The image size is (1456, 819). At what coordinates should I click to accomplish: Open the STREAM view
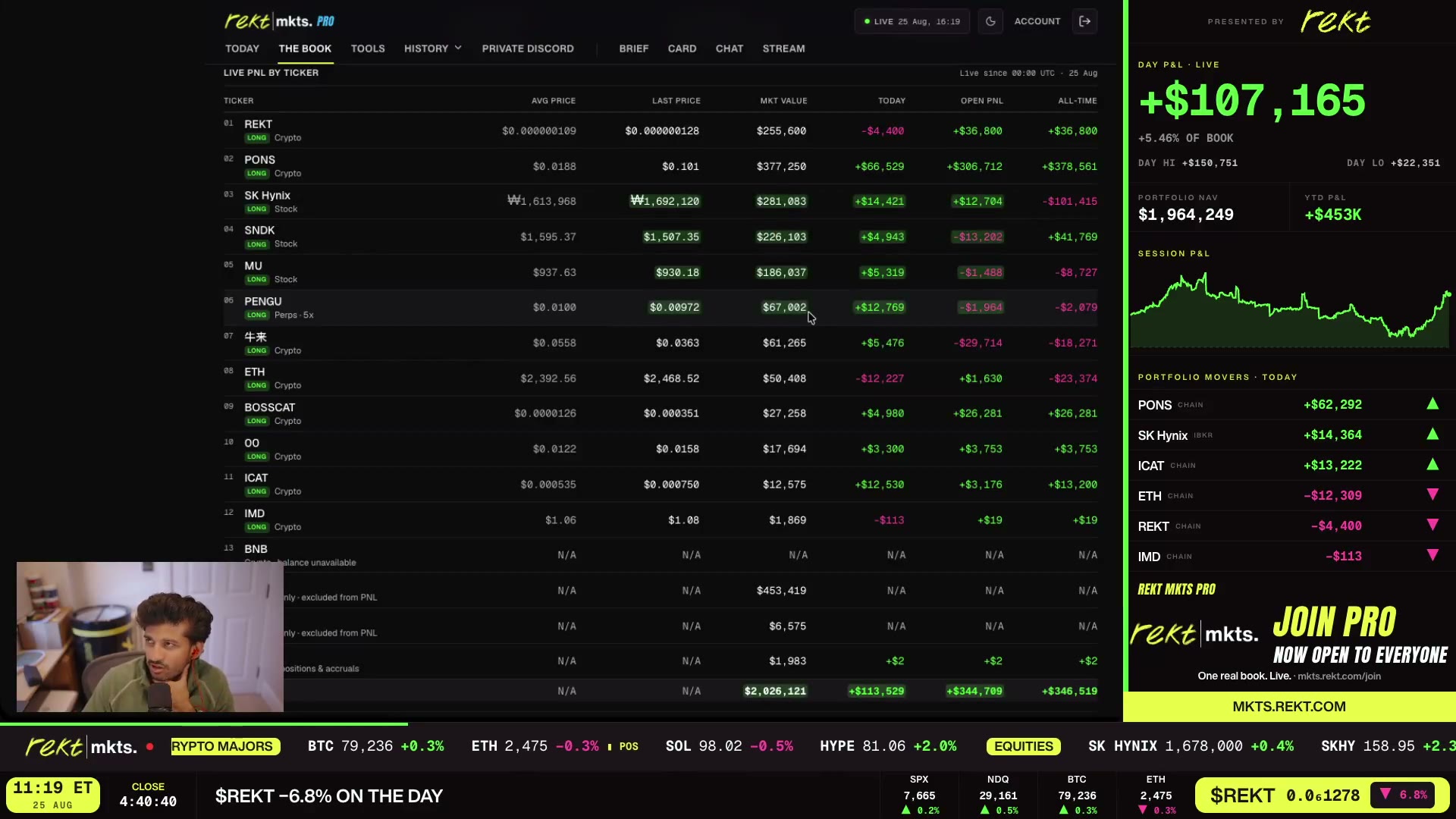pyautogui.click(x=783, y=49)
